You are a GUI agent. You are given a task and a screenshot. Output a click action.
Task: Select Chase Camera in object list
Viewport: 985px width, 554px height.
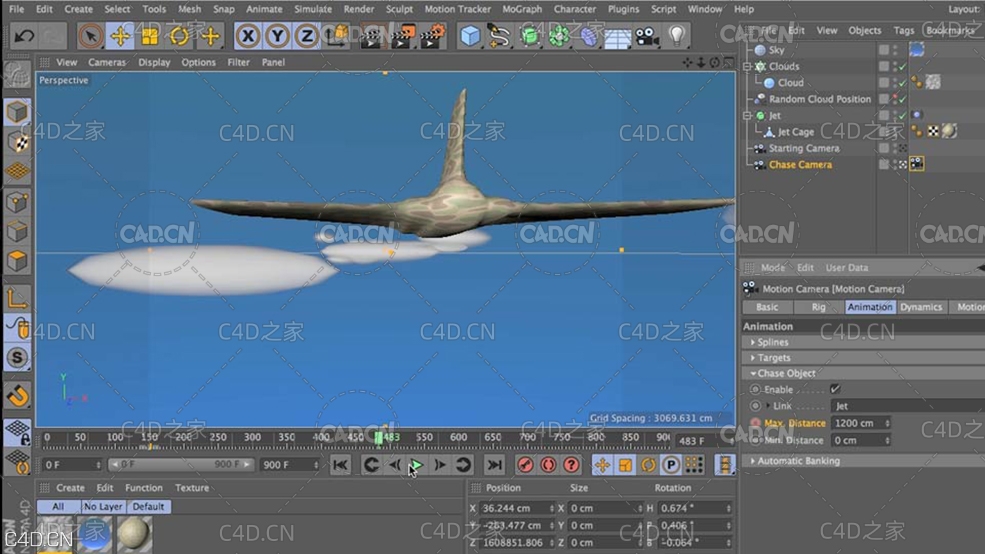tap(800, 165)
